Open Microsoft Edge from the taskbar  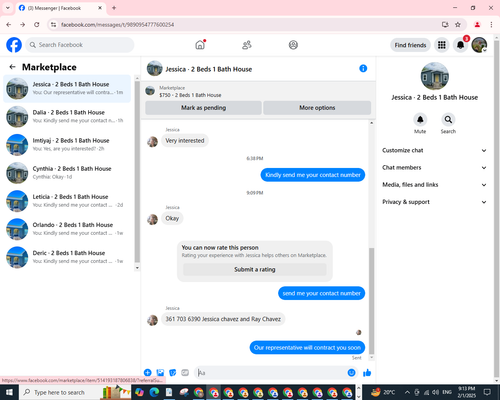click(x=154, y=392)
